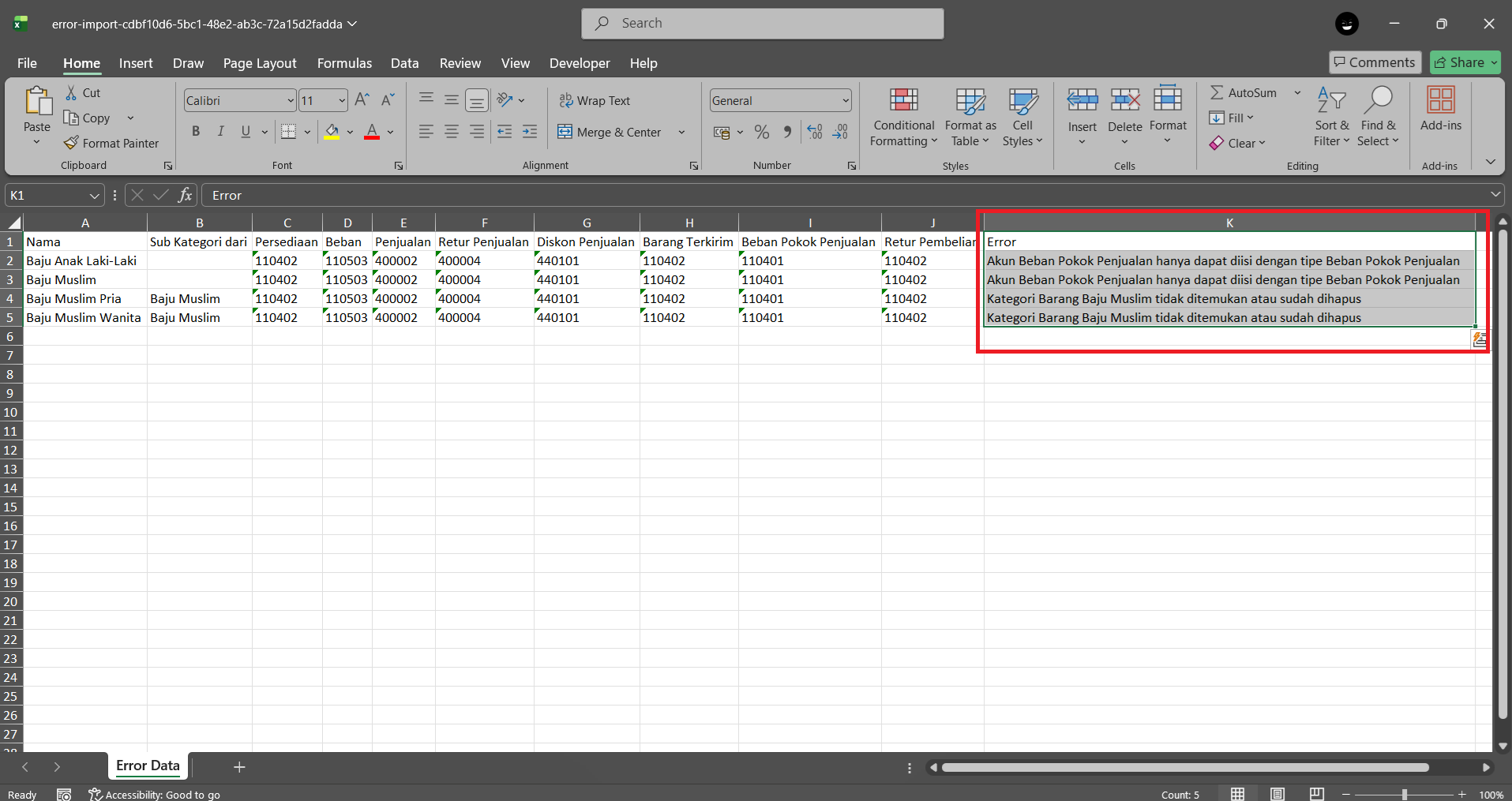Viewport: 1512px width, 801px height.
Task: Add a new worksheet with plus button
Action: click(238, 766)
